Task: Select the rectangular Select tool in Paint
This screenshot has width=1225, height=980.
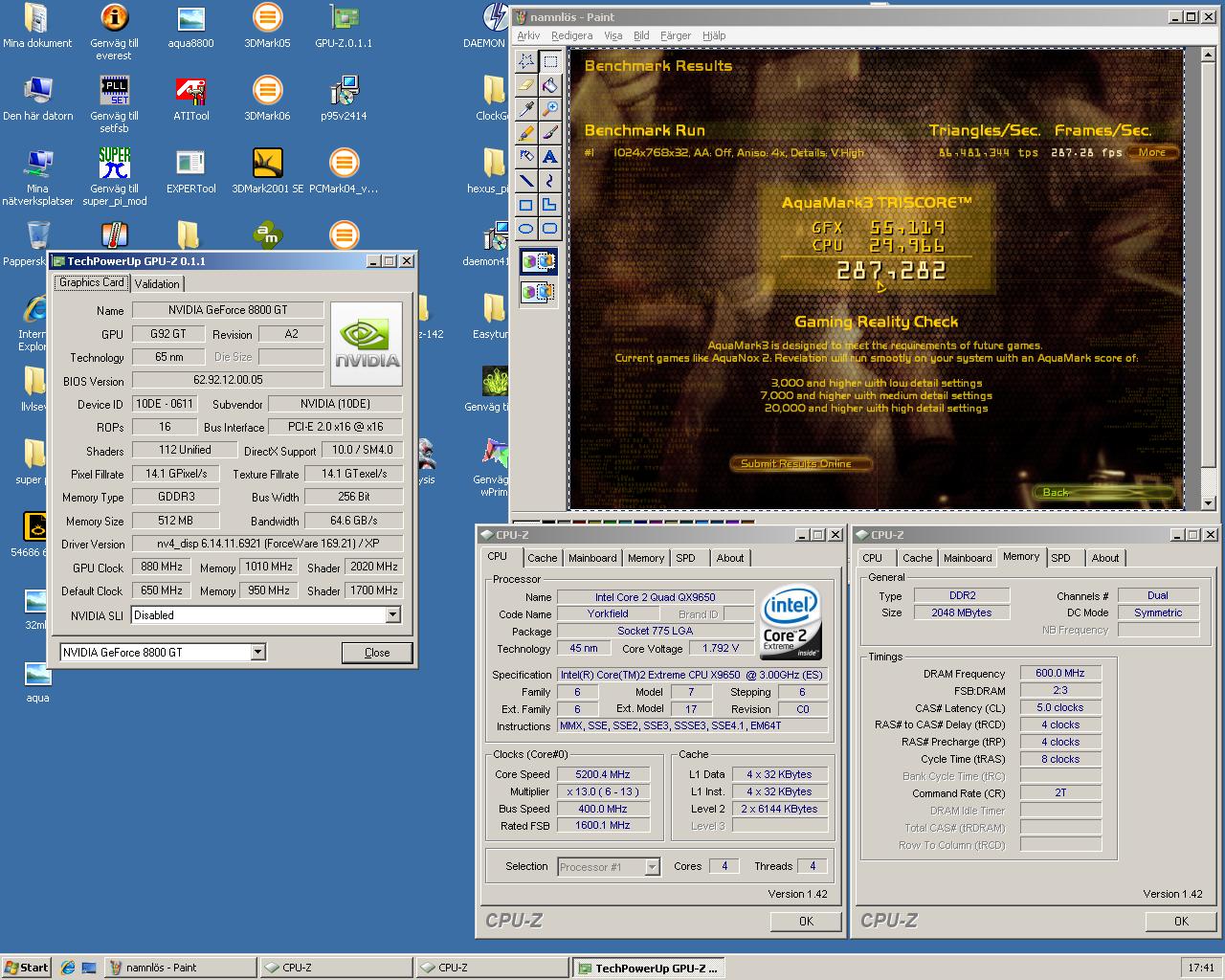Action: point(550,61)
